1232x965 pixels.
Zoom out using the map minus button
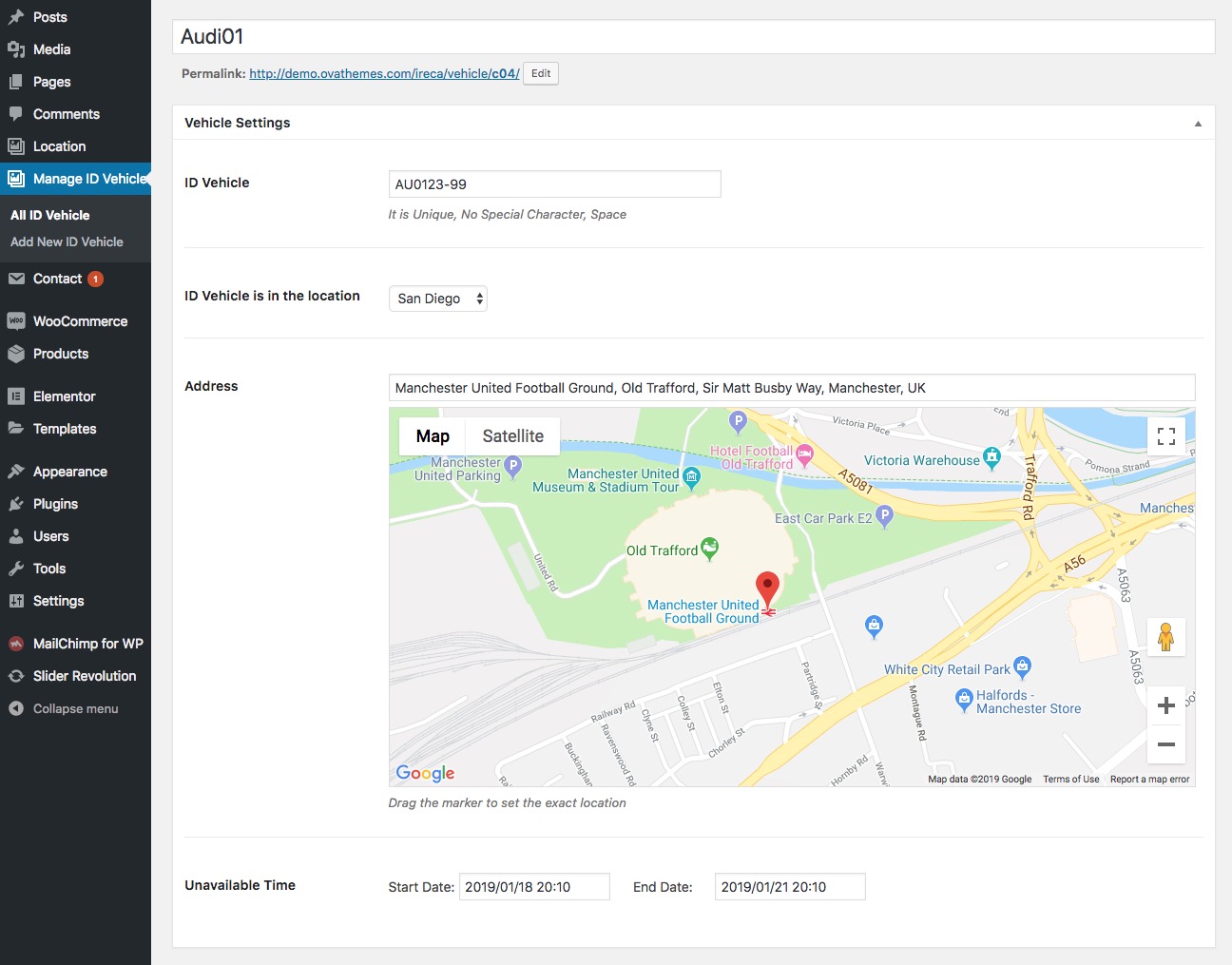coord(1165,744)
